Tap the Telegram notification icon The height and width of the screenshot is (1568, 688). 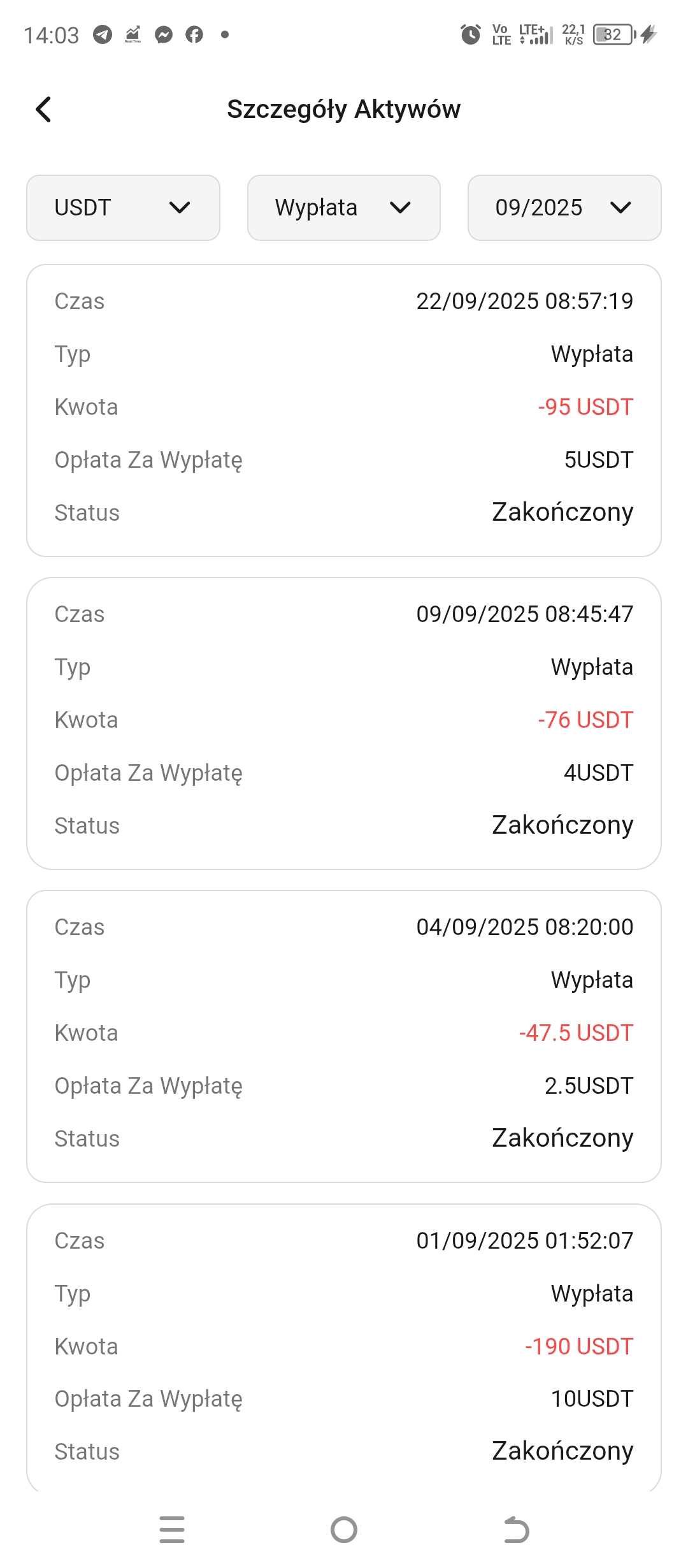pyautogui.click(x=103, y=34)
